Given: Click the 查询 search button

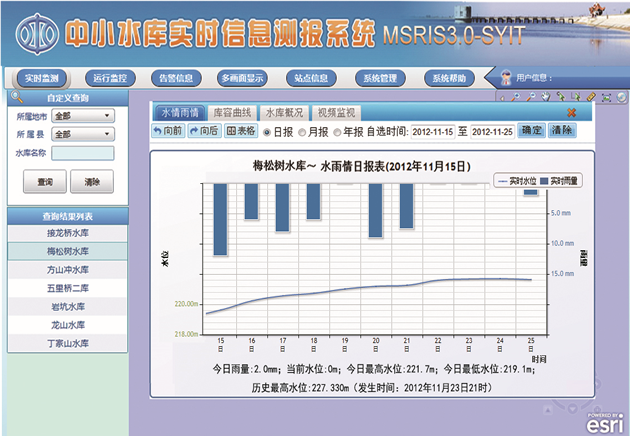Looking at the screenshot, I should 45,182.
